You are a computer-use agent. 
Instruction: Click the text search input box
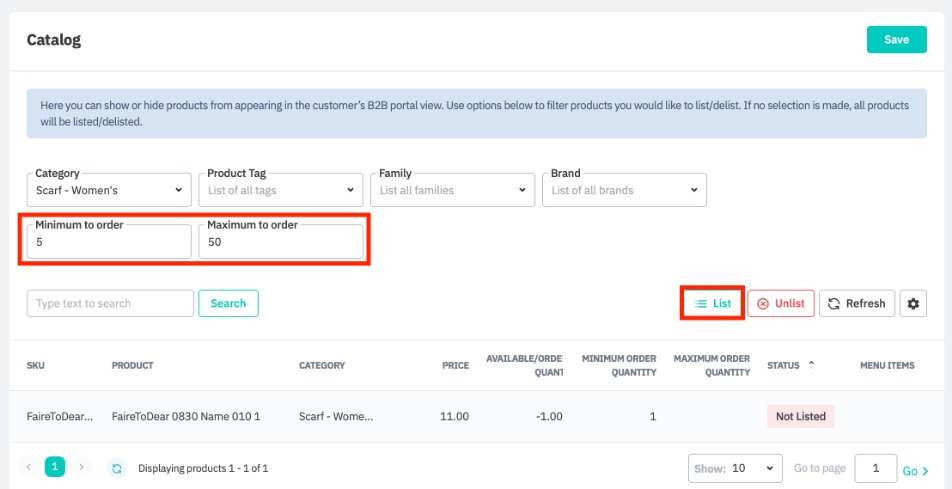(110, 304)
